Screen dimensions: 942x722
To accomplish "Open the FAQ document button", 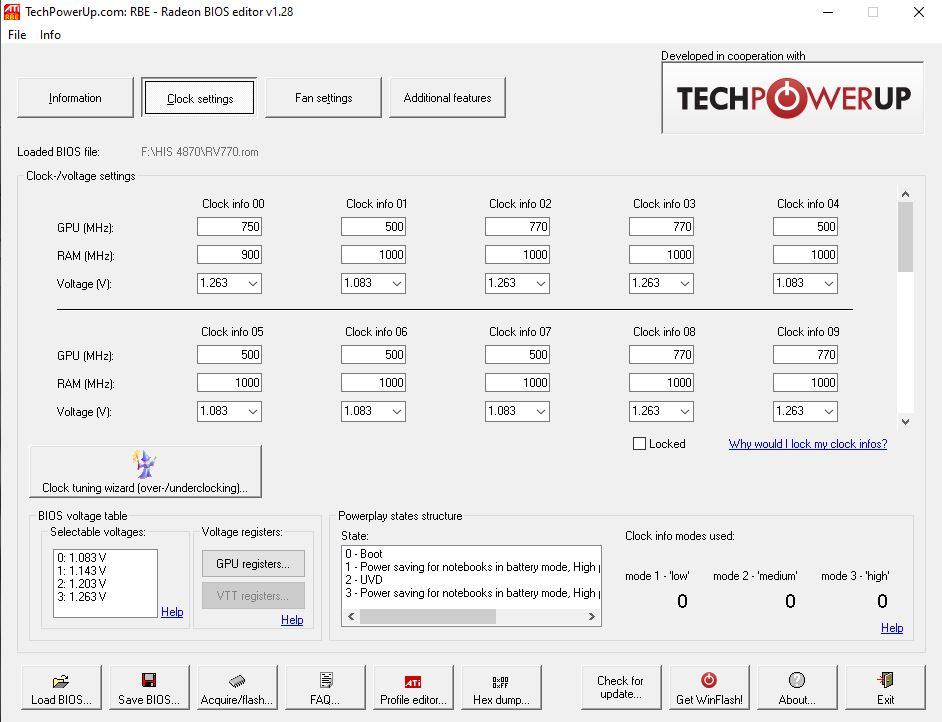I will [325, 688].
